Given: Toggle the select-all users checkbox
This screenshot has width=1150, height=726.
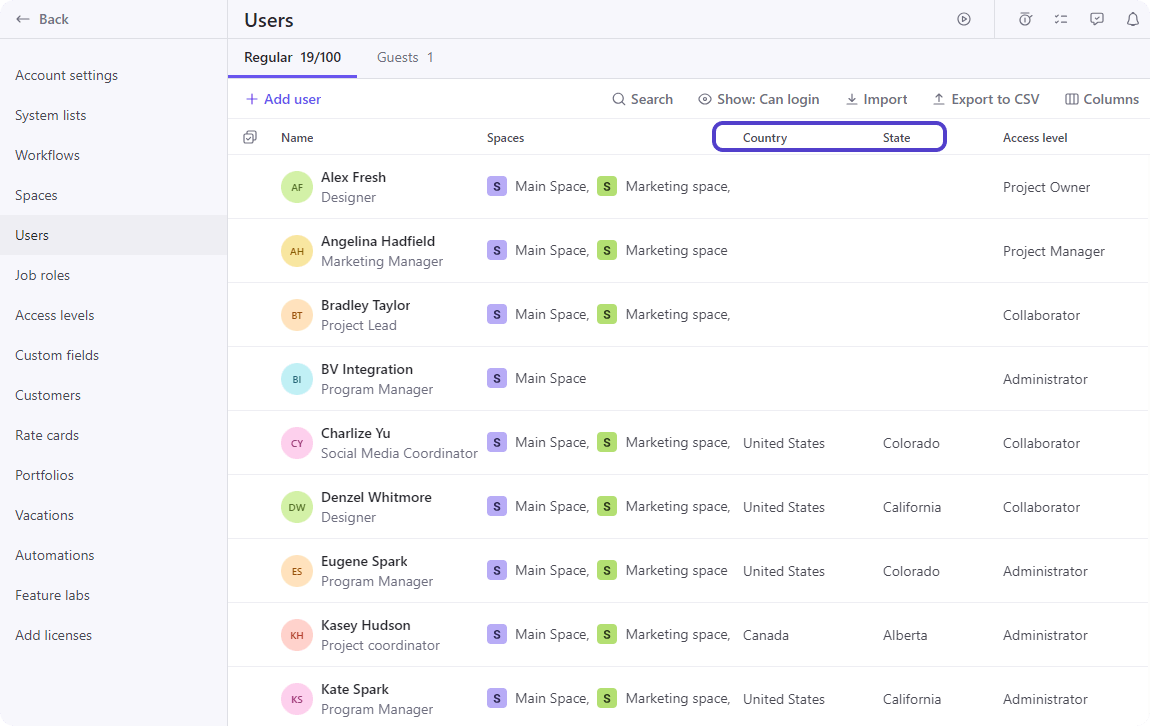Looking at the screenshot, I should click(250, 137).
